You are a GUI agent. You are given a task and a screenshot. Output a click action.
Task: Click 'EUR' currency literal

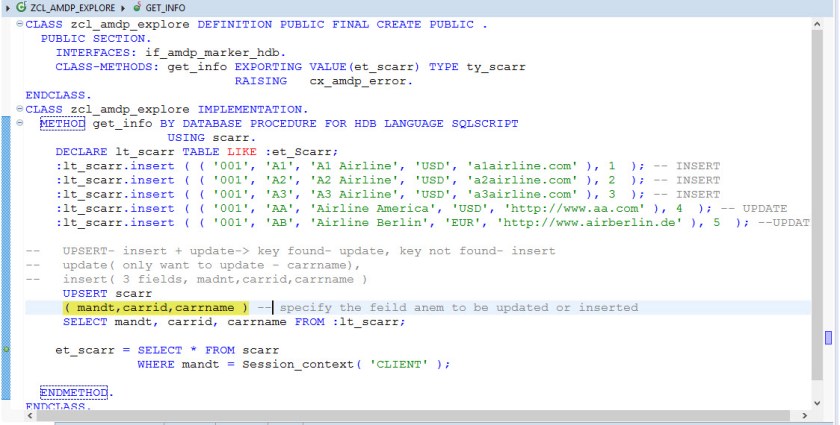pos(463,222)
